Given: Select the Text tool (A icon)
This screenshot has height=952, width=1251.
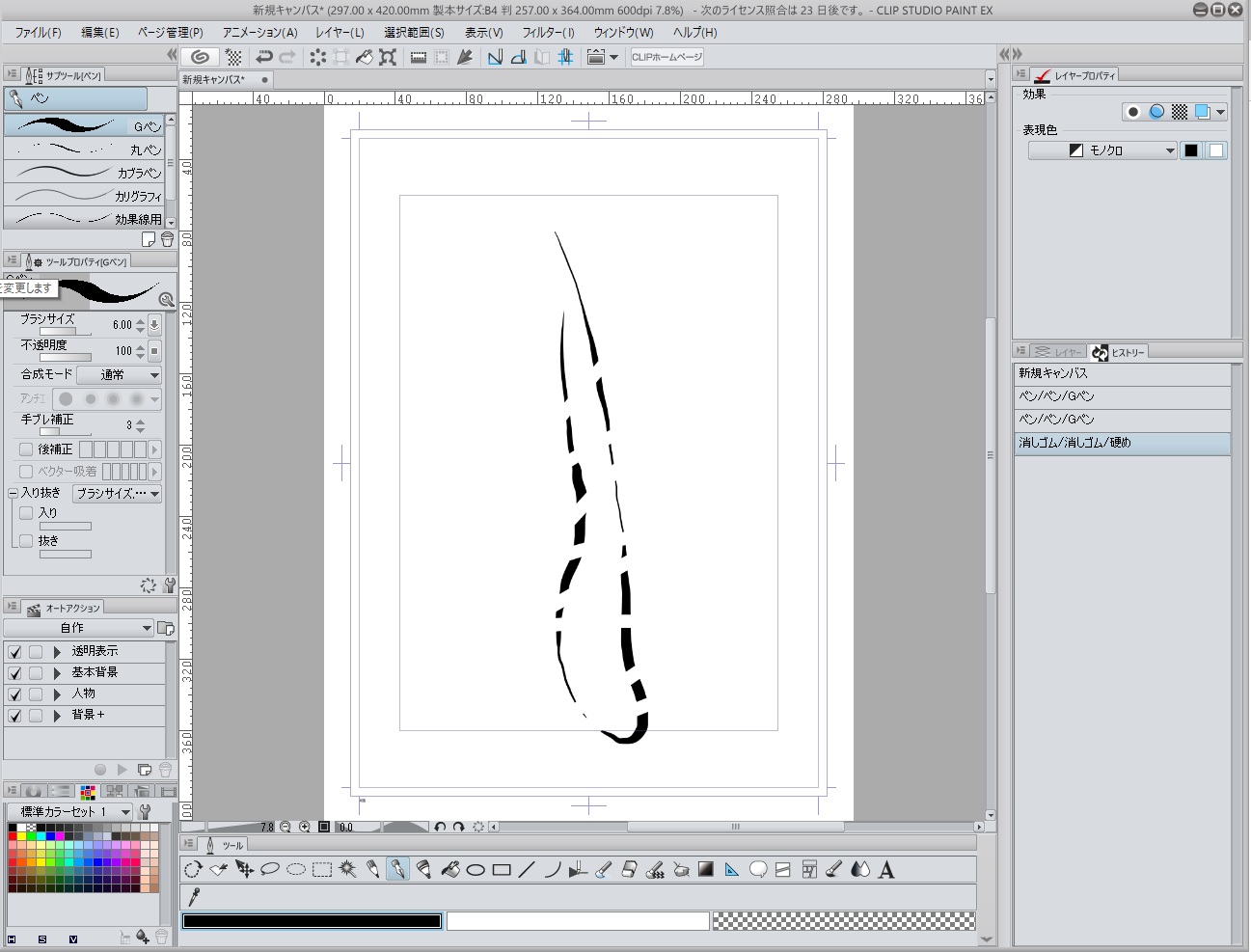Looking at the screenshot, I should [886, 870].
